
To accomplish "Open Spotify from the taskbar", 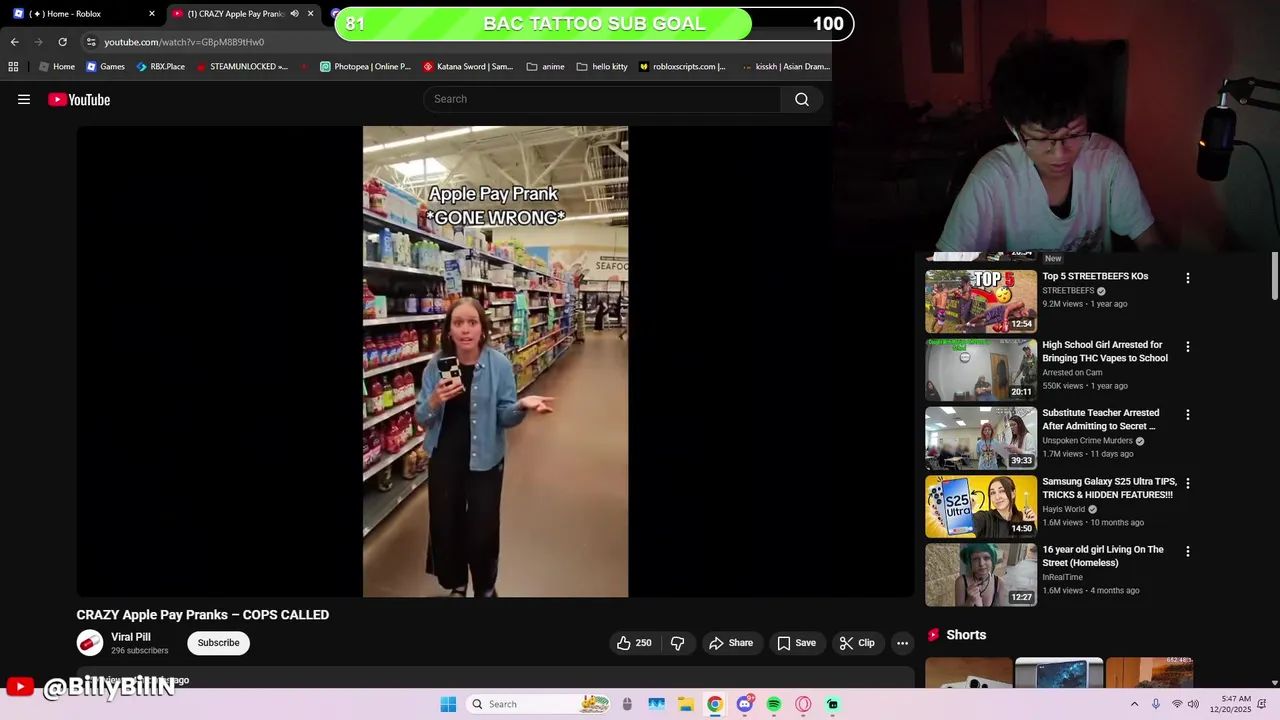I will (773, 704).
